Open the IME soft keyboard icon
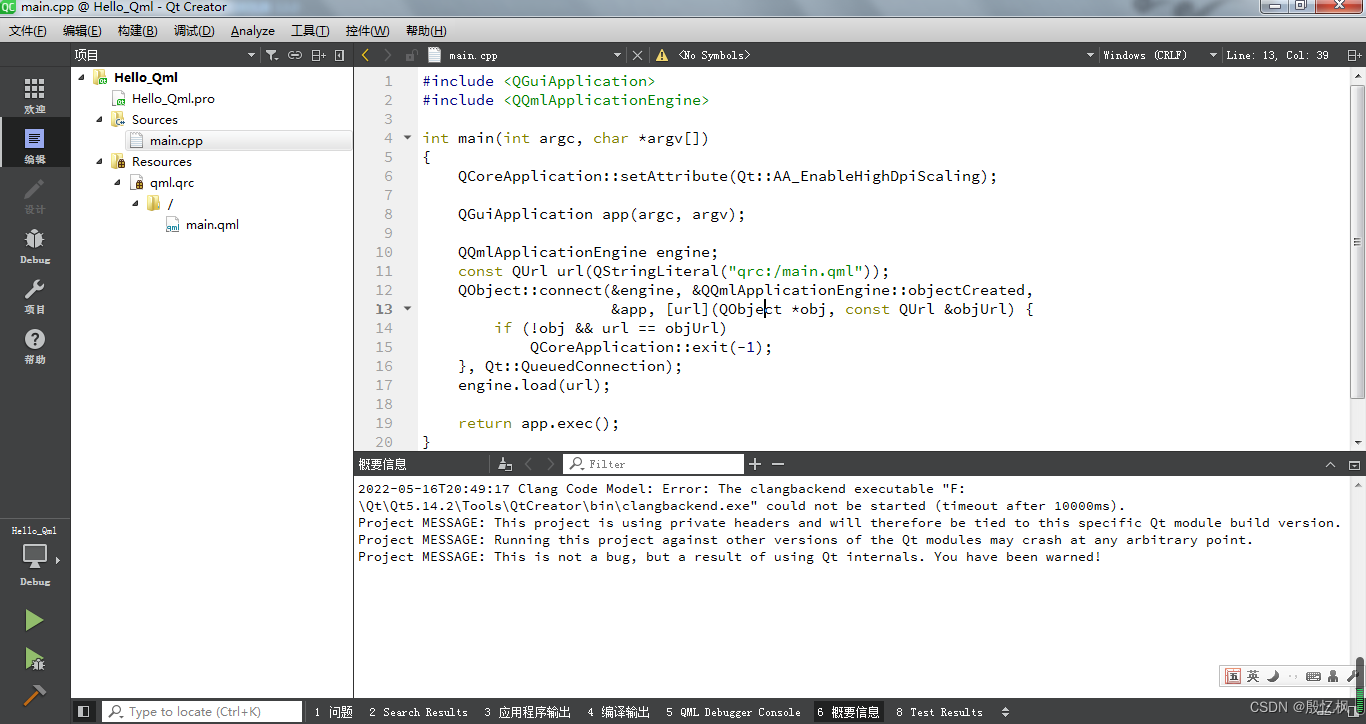The image size is (1366, 724). [x=1313, y=676]
